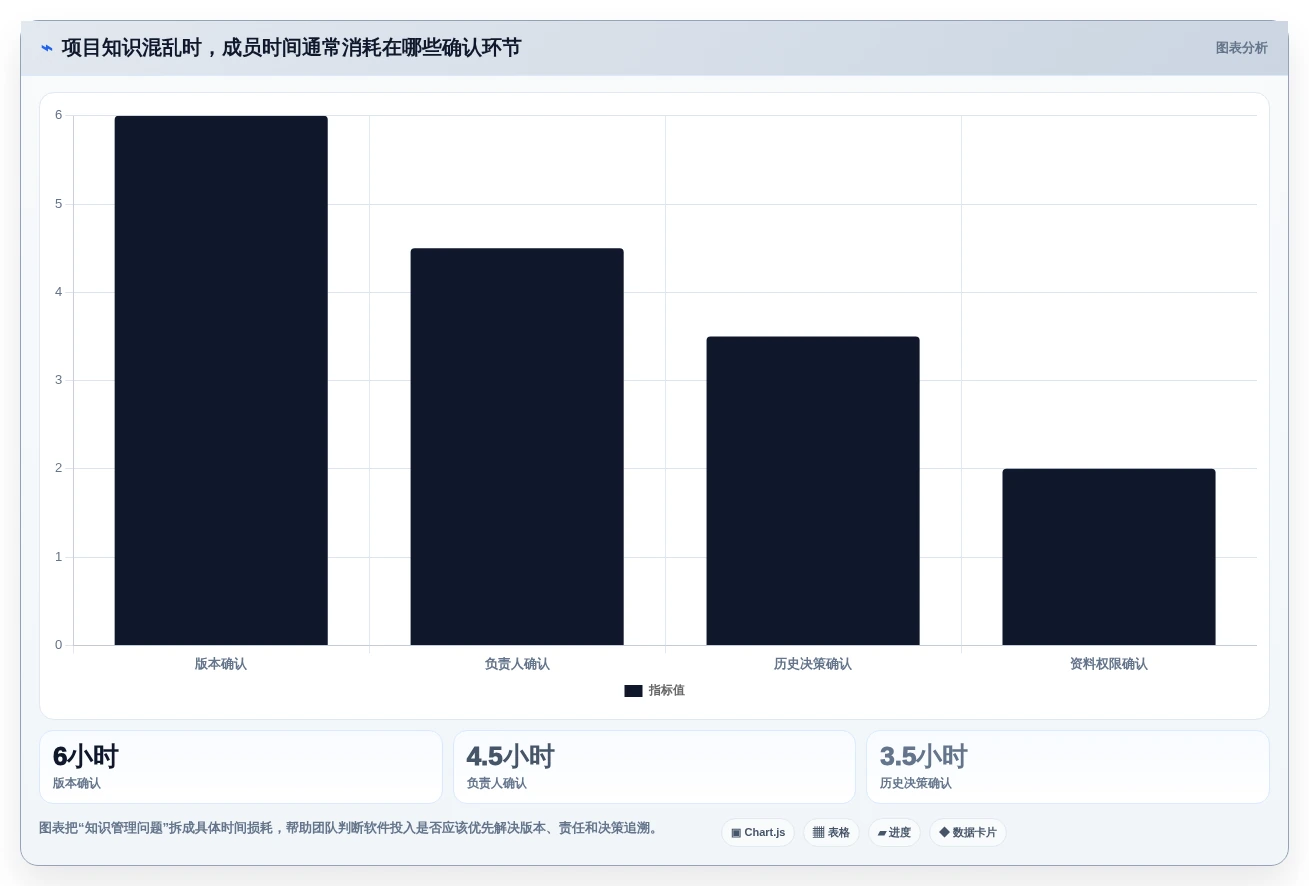Image resolution: width=1309 pixels, height=886 pixels.
Task: Click the y-axis value 0
Action: point(58,645)
